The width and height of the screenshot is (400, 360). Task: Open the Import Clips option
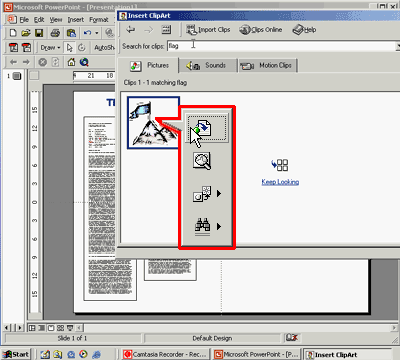click(208, 30)
